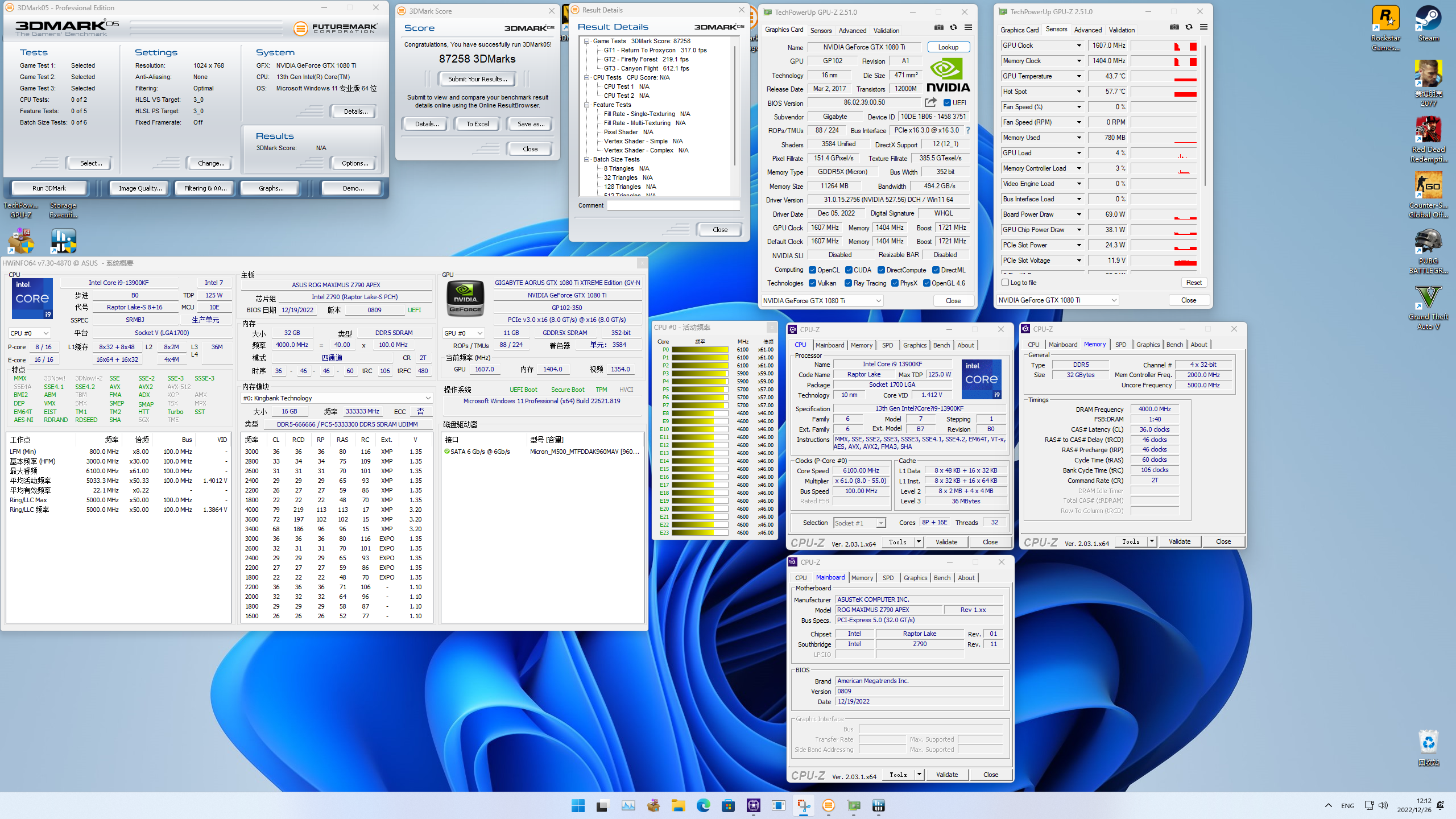Click the To Excel button
The image size is (1456, 819).
(477, 124)
